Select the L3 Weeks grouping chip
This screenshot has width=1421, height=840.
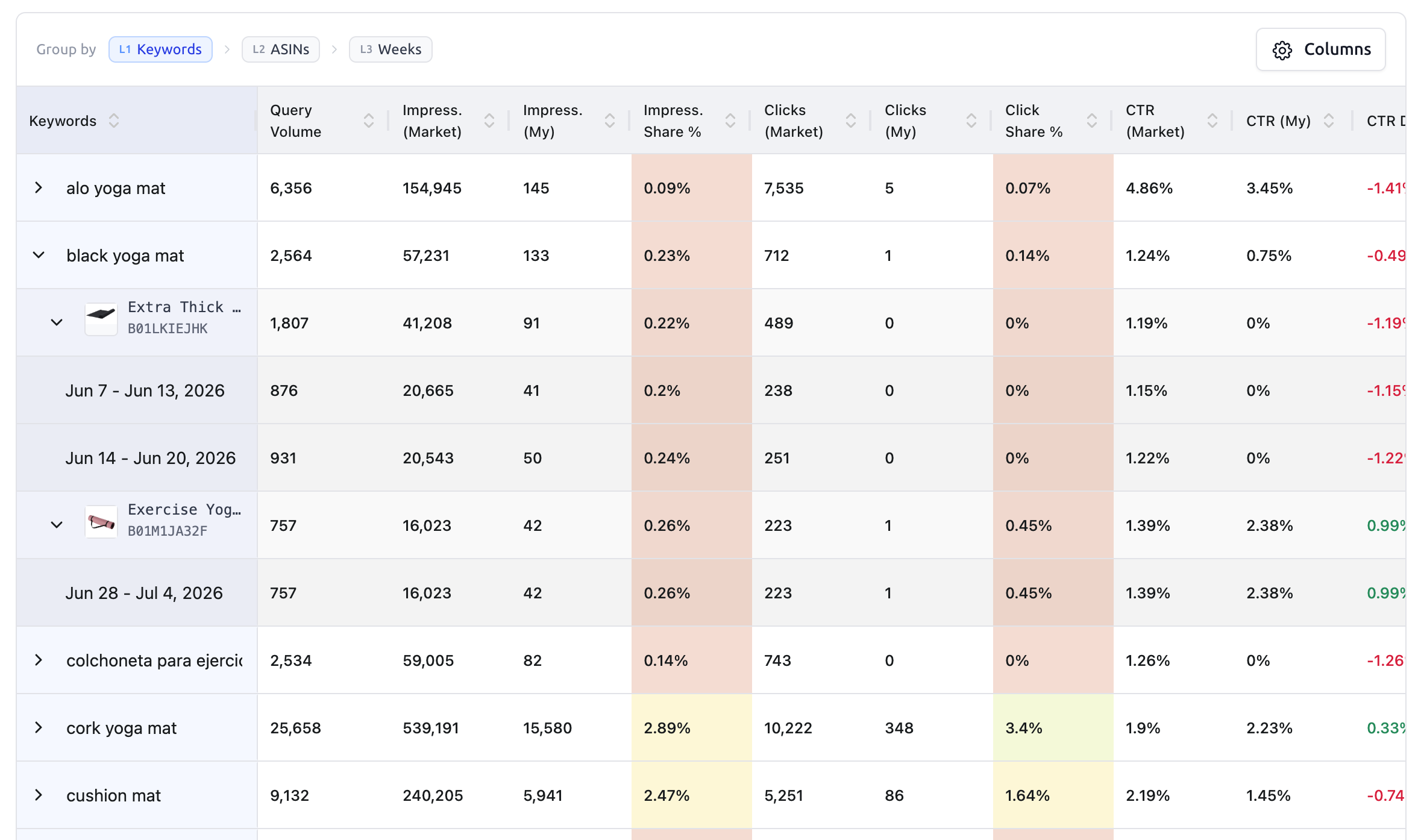click(391, 49)
